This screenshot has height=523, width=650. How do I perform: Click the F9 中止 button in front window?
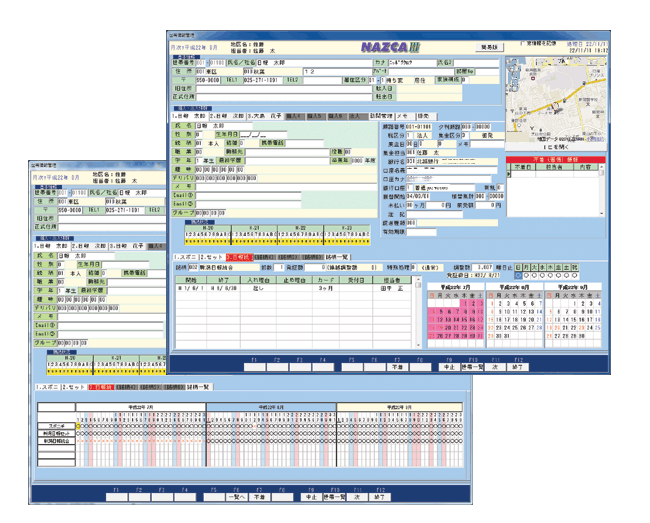[449, 367]
